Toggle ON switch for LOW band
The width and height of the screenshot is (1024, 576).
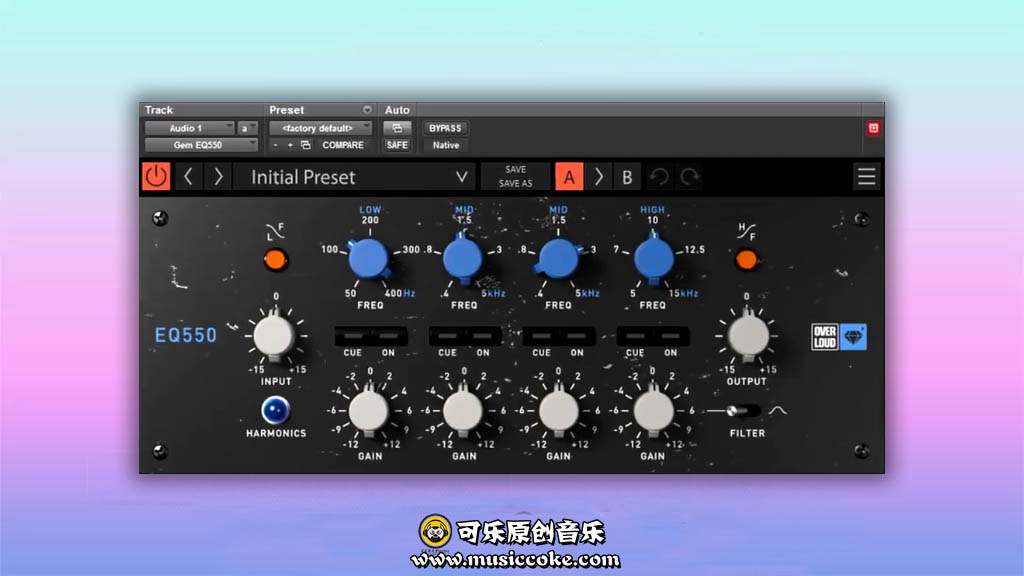(x=389, y=336)
